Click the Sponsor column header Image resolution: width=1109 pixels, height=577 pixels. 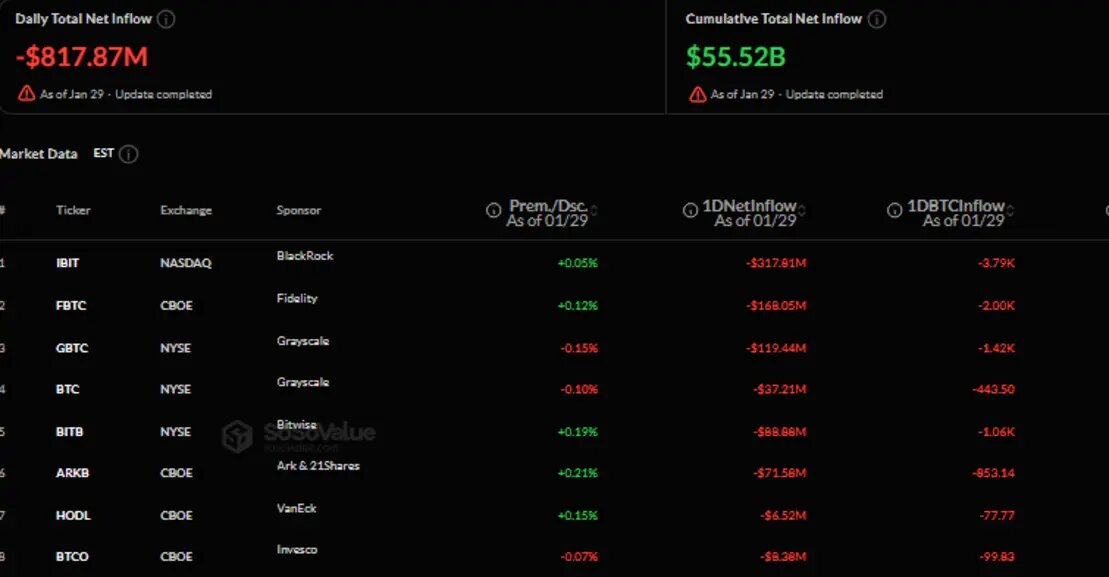tap(298, 210)
